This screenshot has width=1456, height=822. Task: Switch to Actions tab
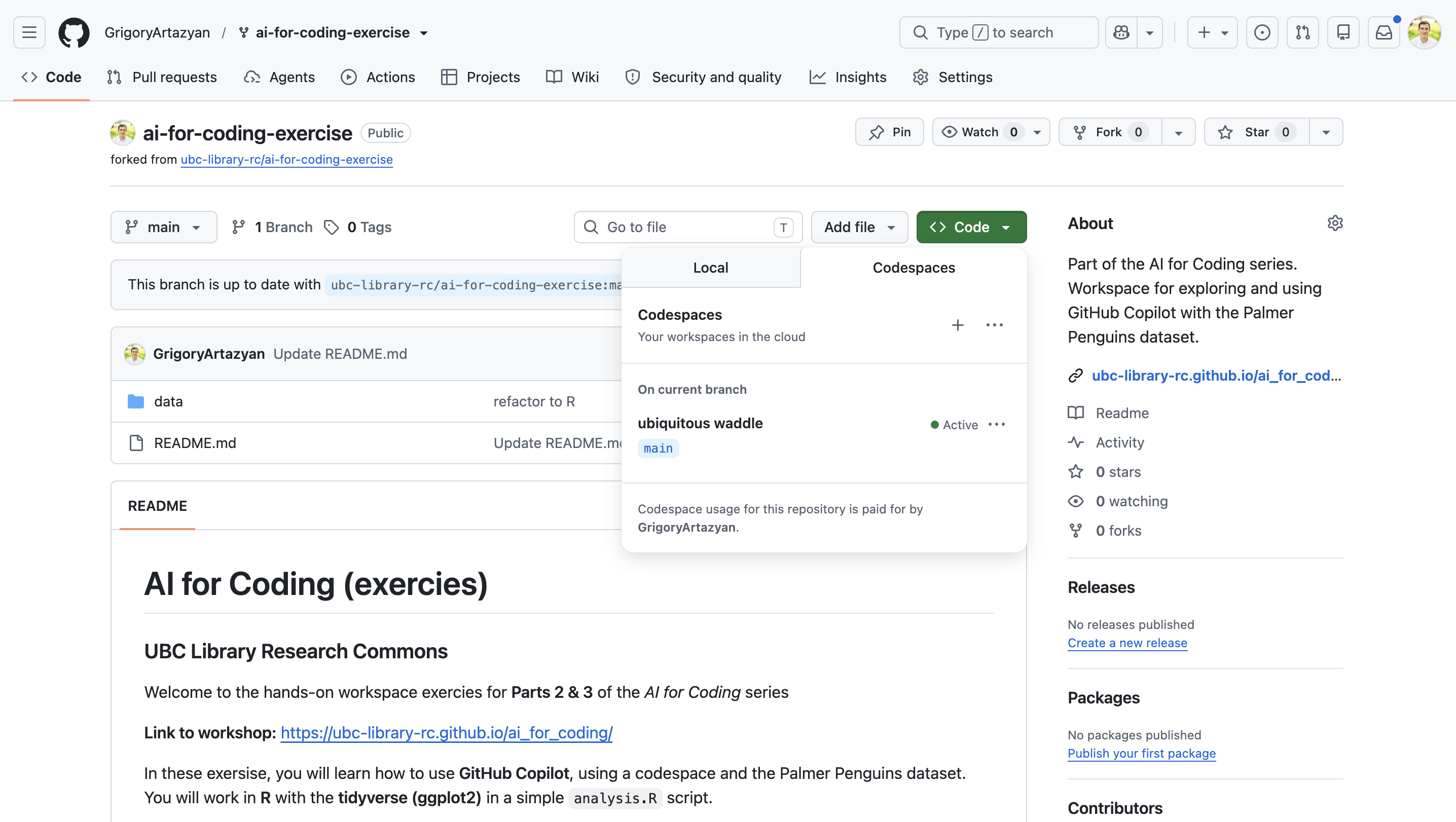[x=378, y=77]
